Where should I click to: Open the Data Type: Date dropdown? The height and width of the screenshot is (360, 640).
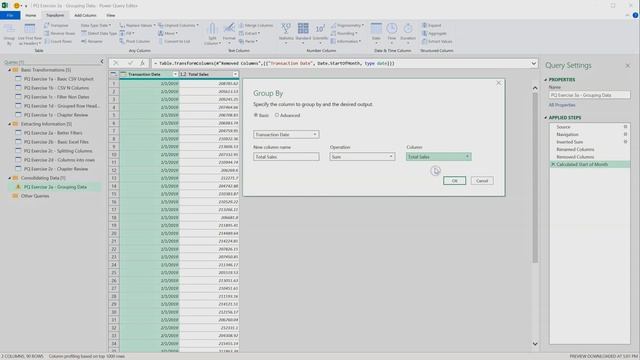[96, 25]
